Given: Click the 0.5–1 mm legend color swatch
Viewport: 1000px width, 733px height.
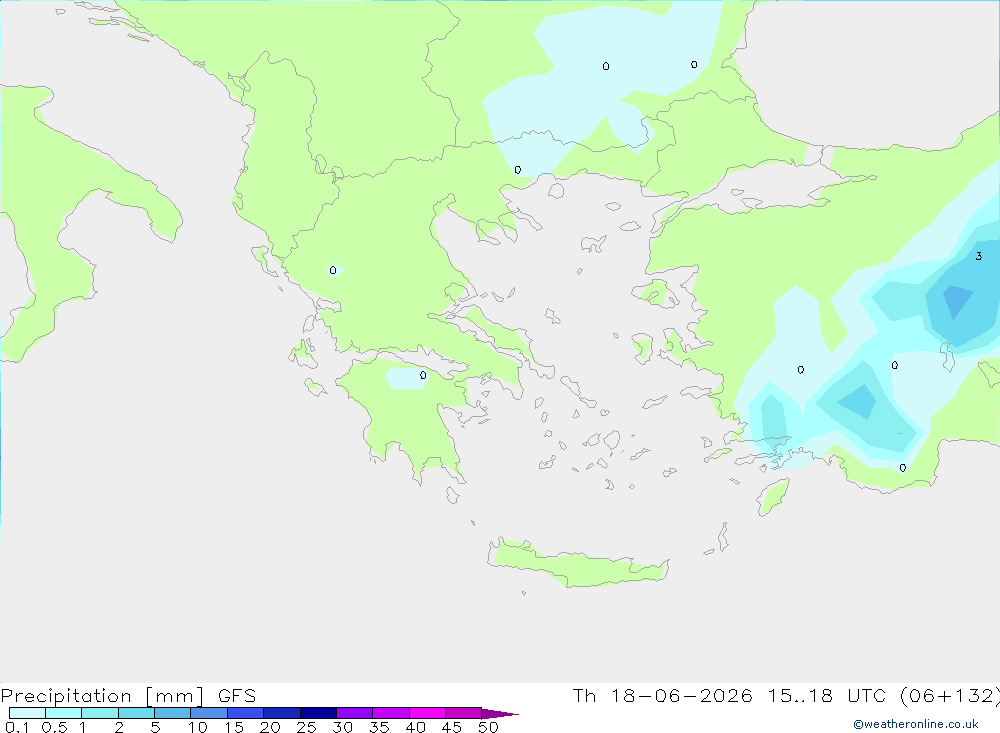Looking at the screenshot, I should tap(64, 713).
